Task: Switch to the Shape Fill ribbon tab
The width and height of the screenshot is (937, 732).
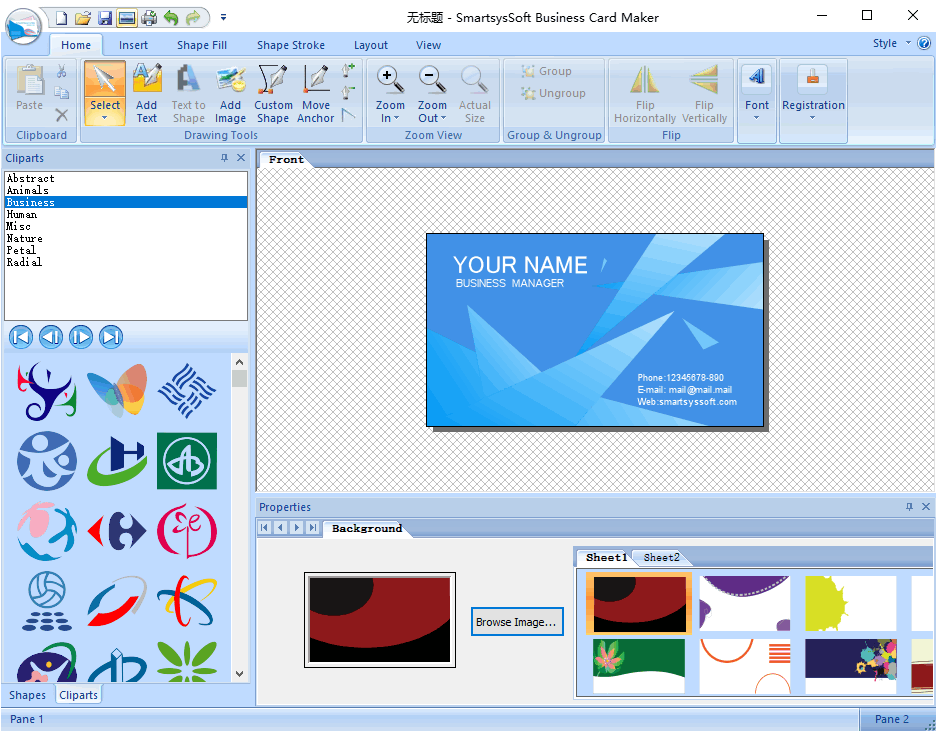Action: pyautogui.click(x=201, y=45)
